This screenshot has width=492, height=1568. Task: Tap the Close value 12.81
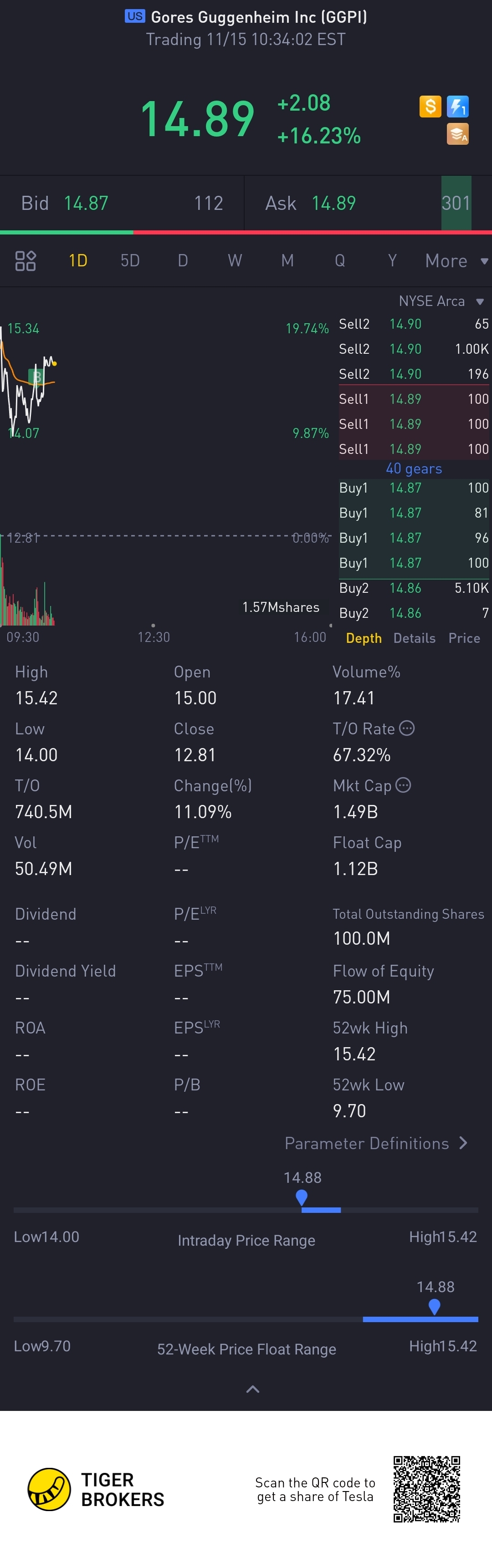(x=195, y=755)
